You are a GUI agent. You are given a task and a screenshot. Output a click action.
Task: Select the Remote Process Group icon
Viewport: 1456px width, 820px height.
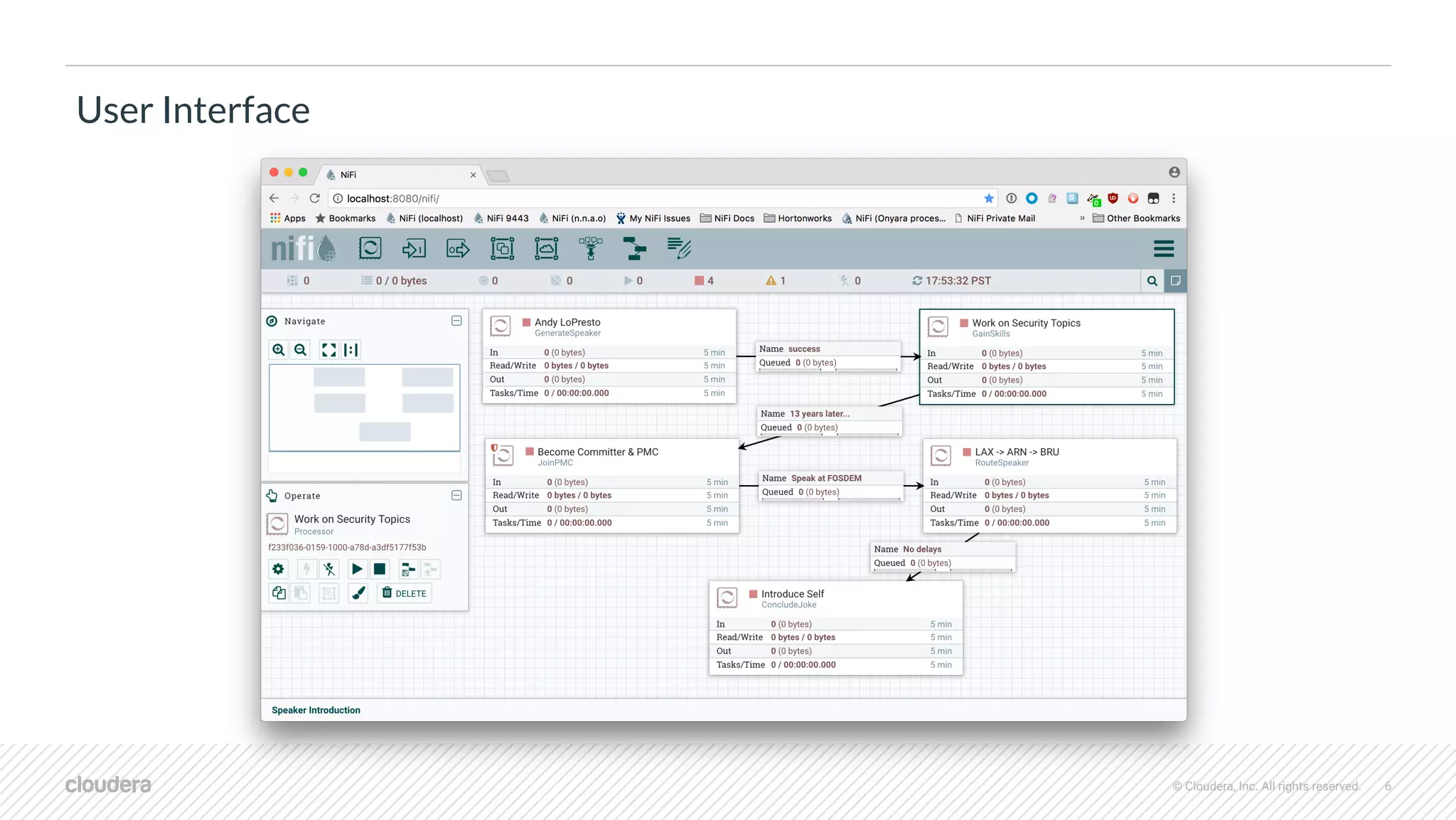point(546,249)
